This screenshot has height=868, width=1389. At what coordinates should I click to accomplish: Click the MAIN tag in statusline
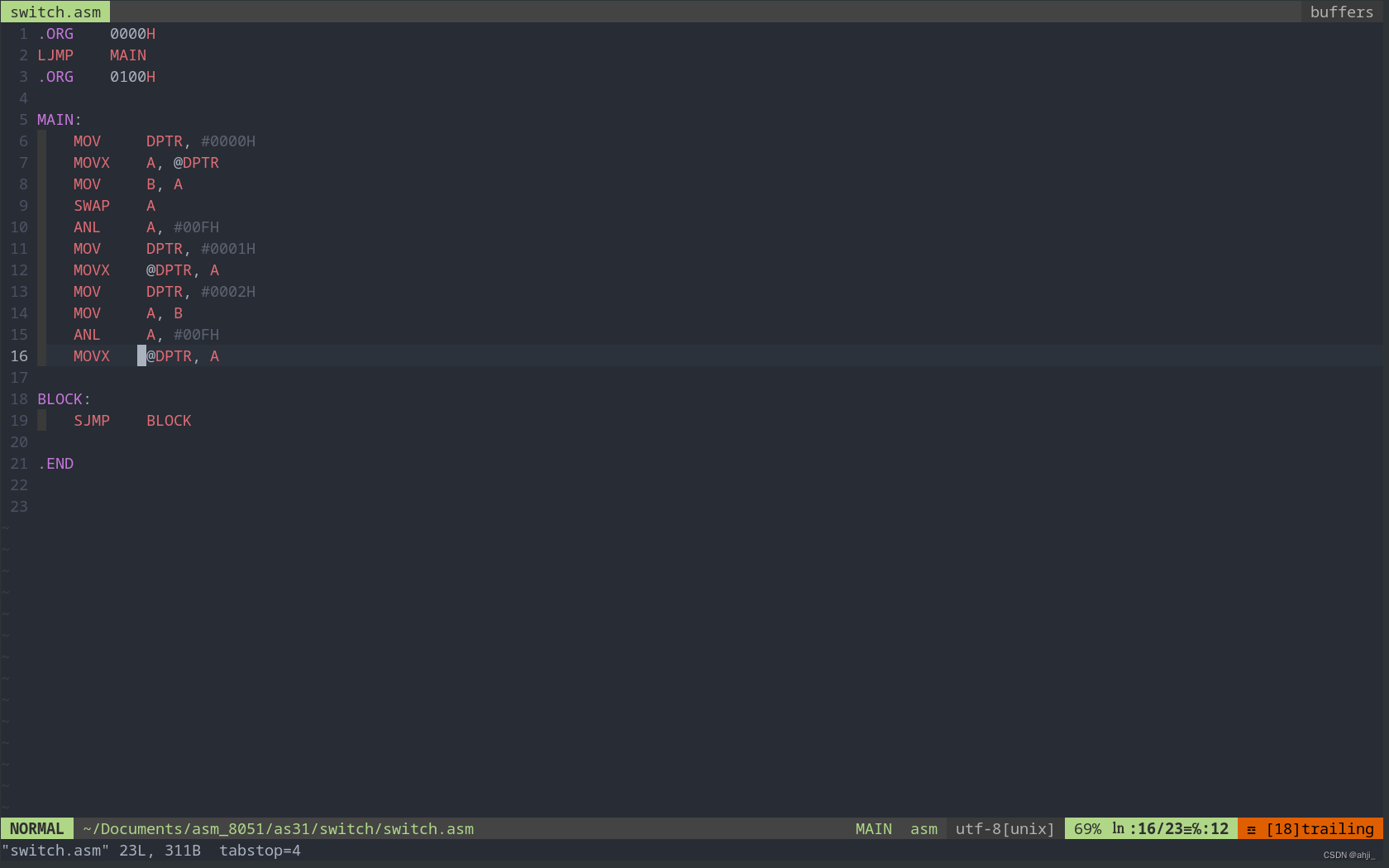tap(873, 828)
